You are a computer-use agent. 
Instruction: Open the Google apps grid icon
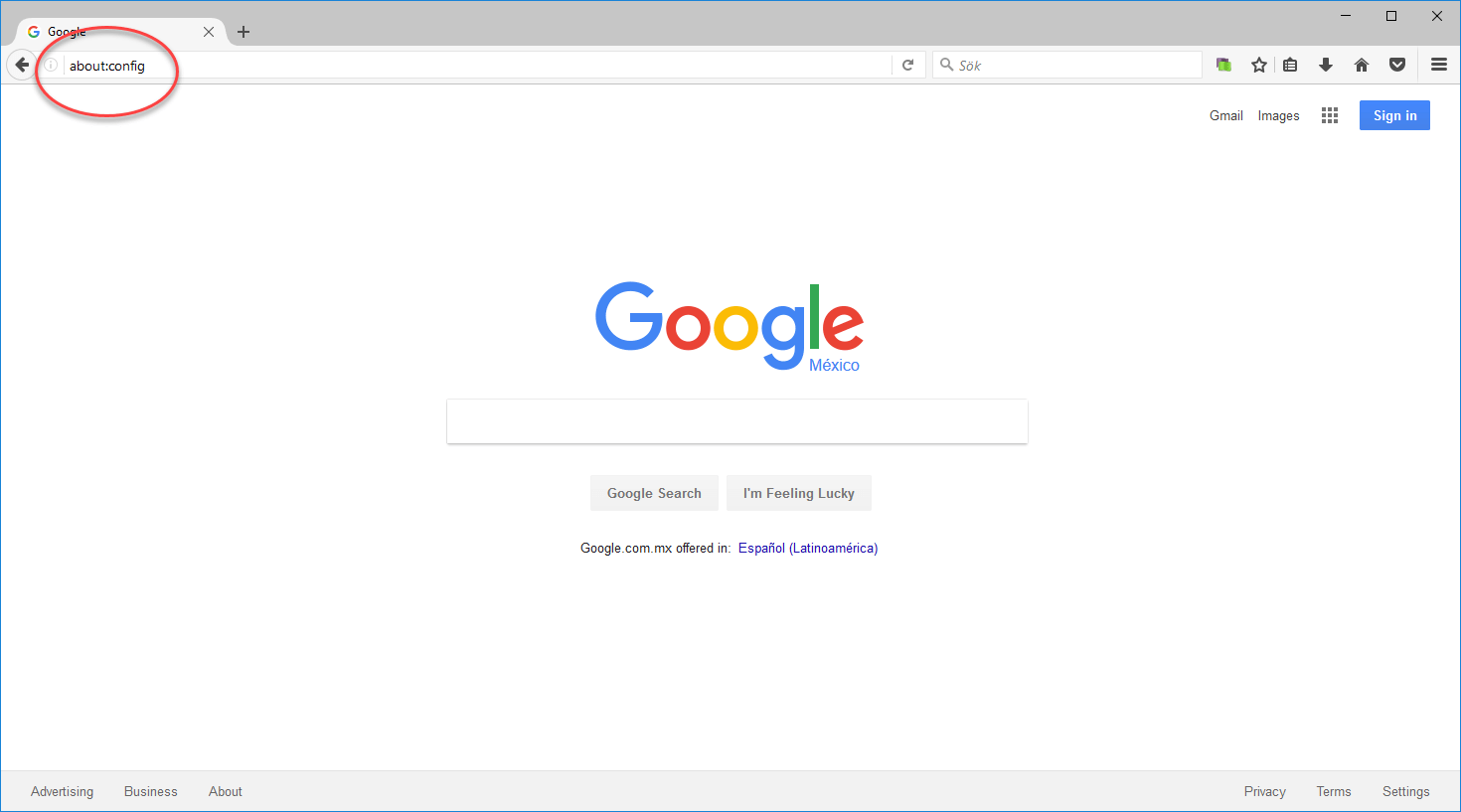(1330, 115)
